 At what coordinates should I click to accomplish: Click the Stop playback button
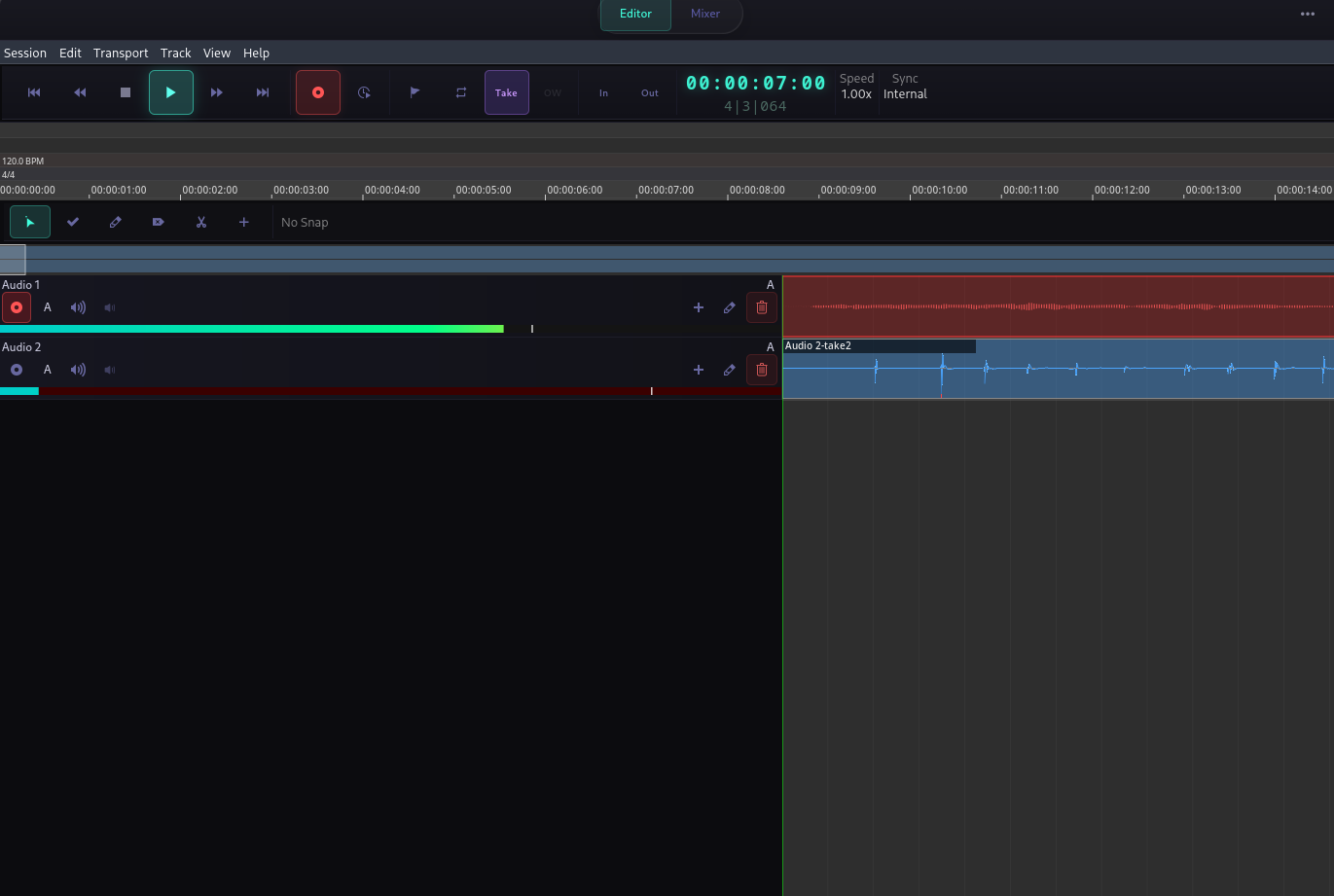pyautogui.click(x=126, y=92)
